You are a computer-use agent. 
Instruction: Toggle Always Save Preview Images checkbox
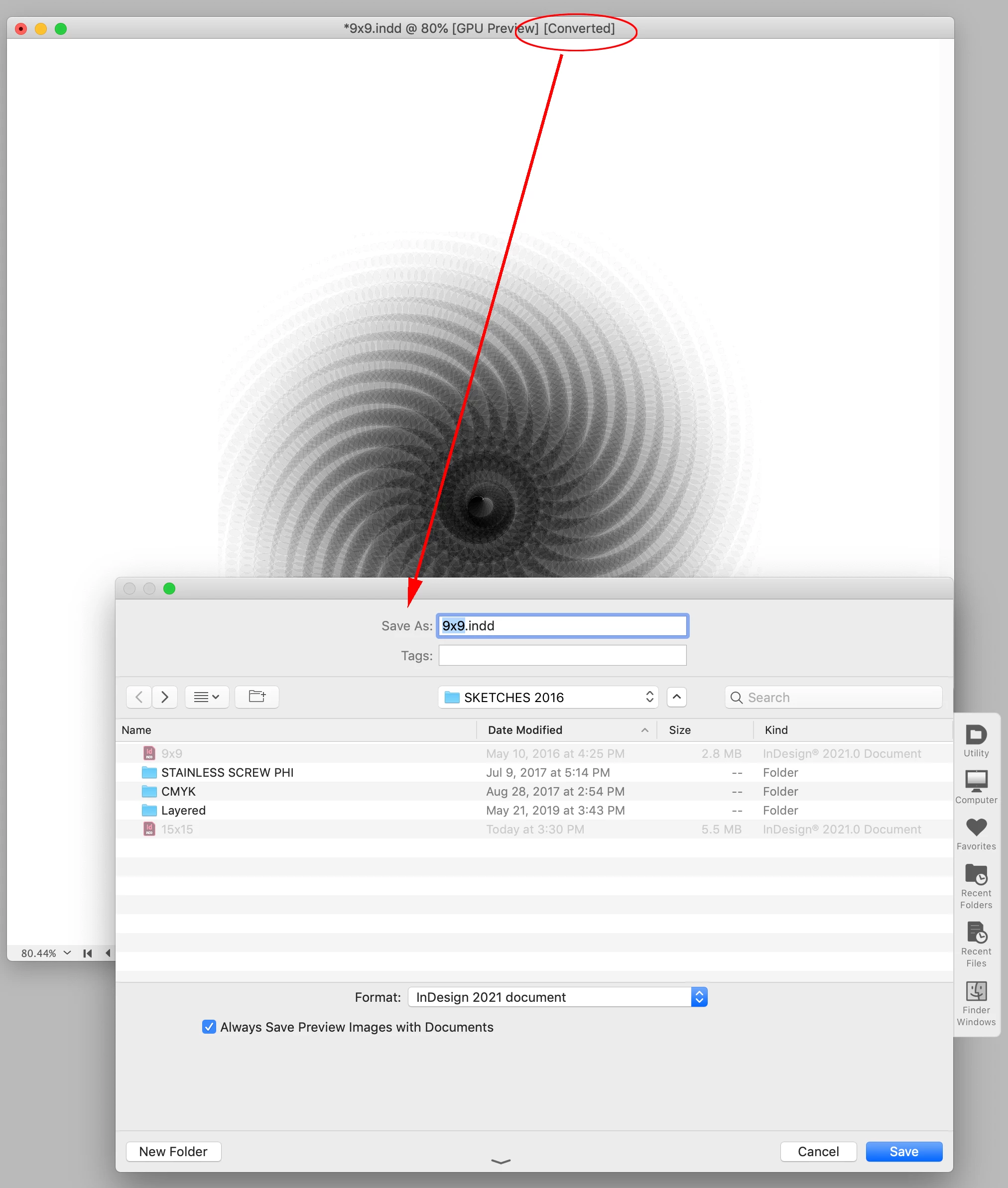tap(209, 1026)
